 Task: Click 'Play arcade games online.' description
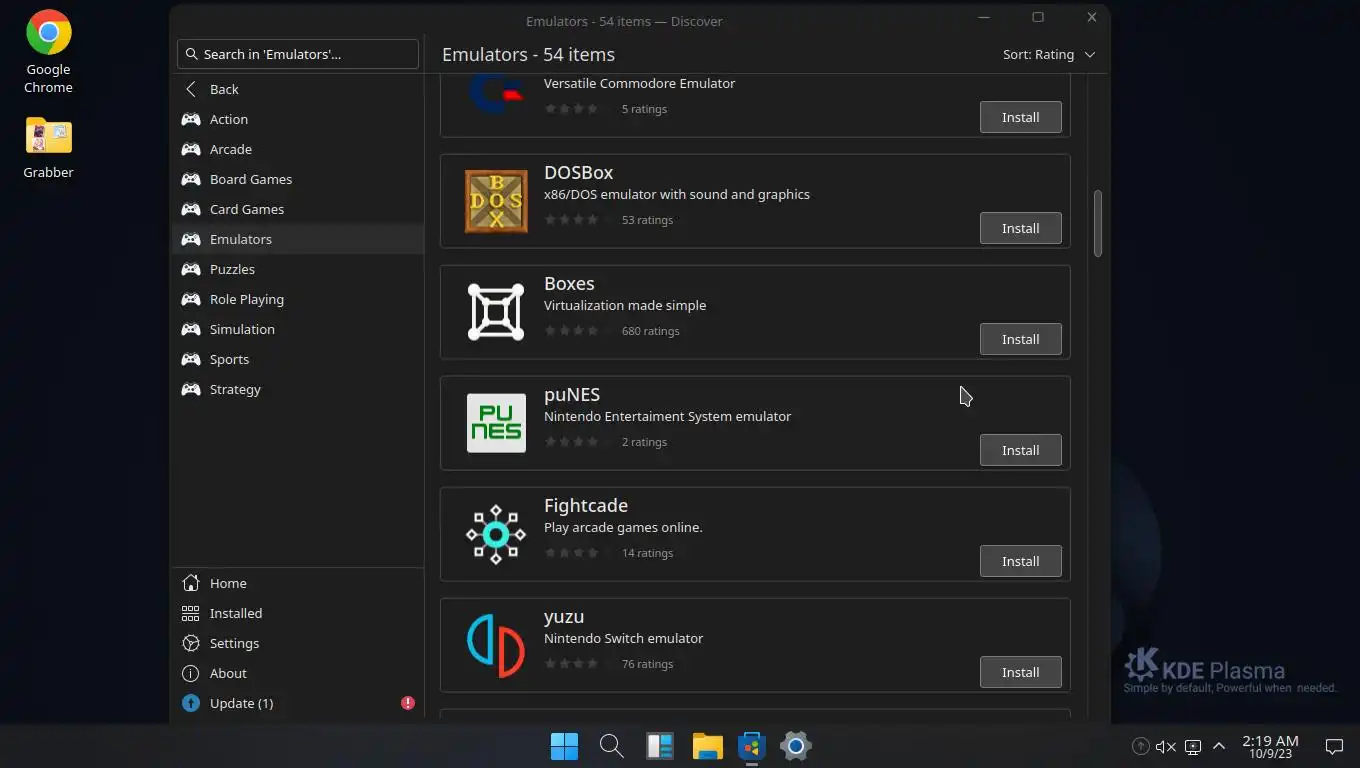[623, 527]
